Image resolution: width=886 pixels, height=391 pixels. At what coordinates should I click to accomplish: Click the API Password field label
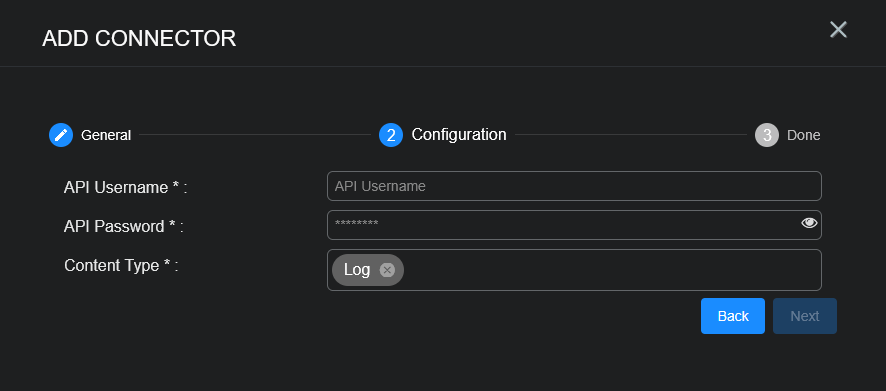124,227
